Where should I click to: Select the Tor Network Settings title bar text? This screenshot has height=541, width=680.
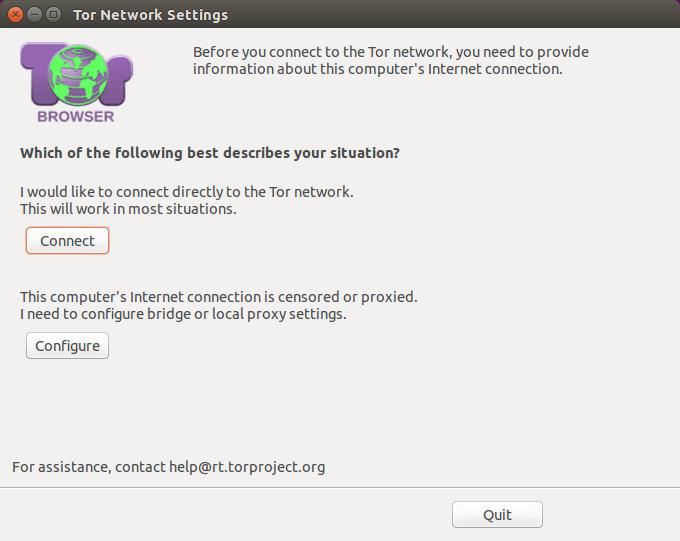(x=150, y=15)
